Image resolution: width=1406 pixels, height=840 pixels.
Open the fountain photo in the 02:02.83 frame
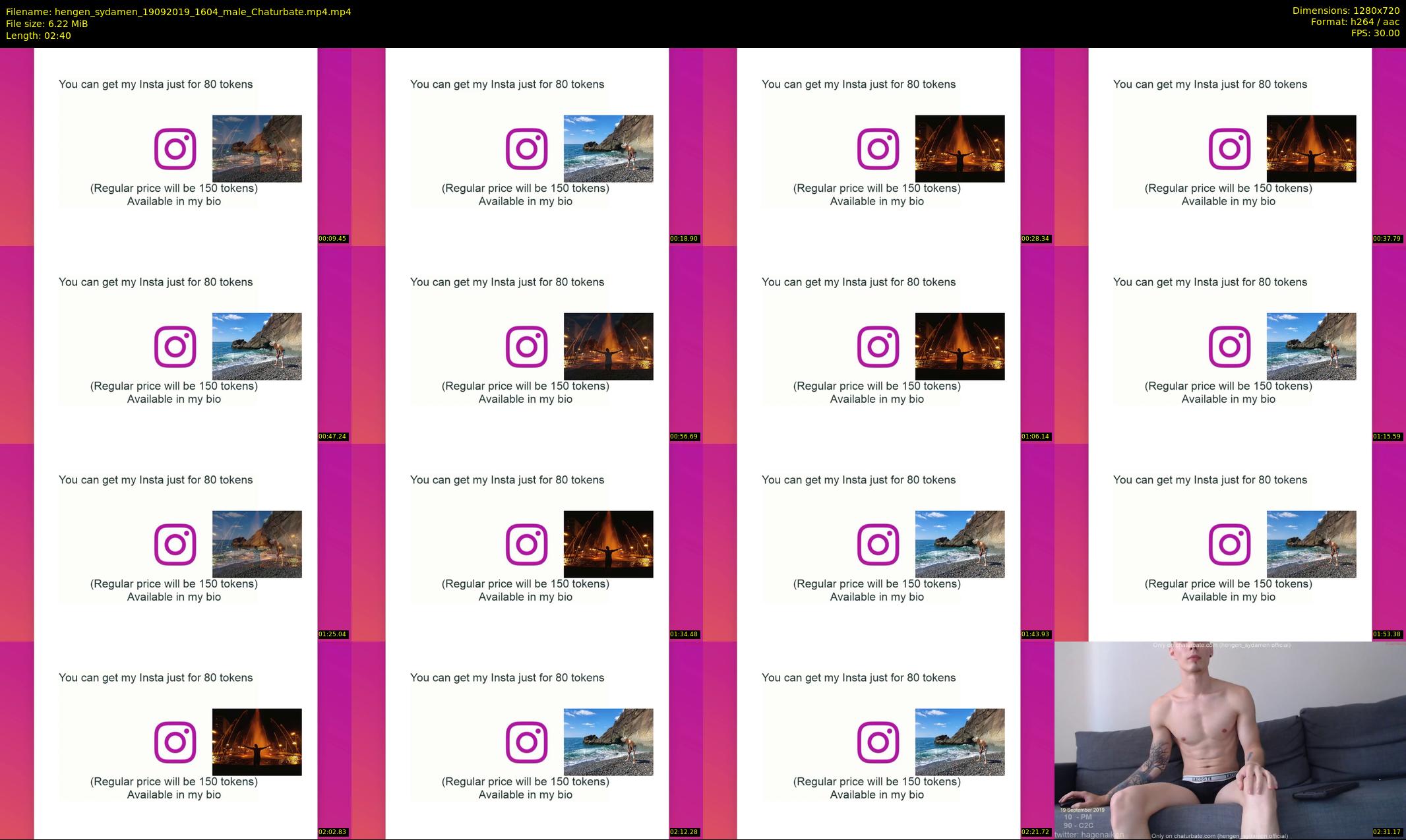[x=257, y=742]
